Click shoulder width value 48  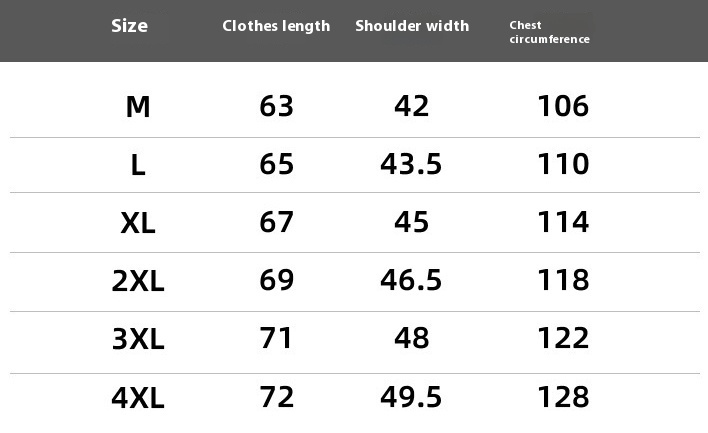[411, 338]
